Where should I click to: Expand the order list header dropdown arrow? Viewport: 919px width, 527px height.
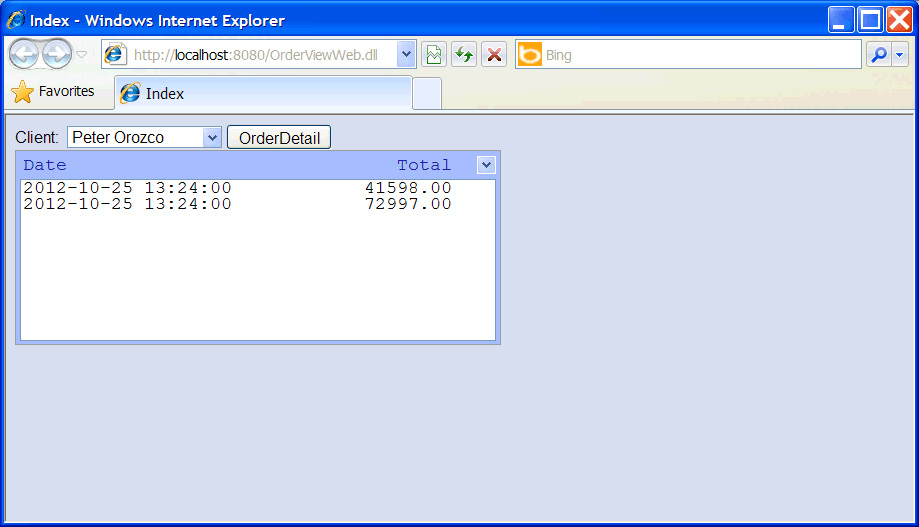(x=486, y=165)
